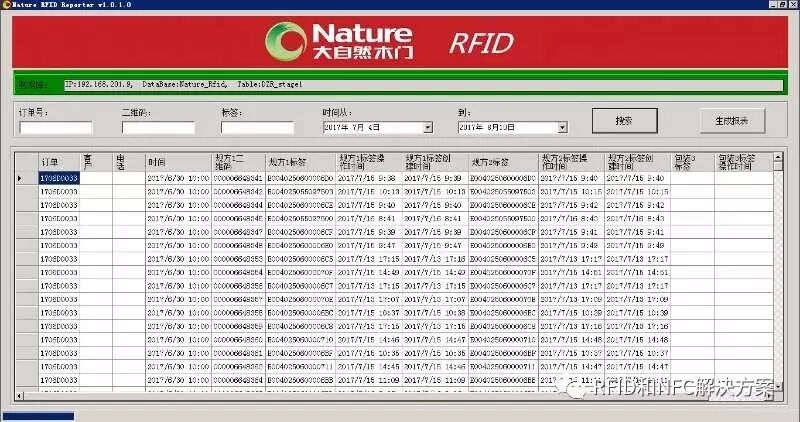This screenshot has width=800, height=422.
Task: Click the 规方1标签 column header
Action: point(301,162)
